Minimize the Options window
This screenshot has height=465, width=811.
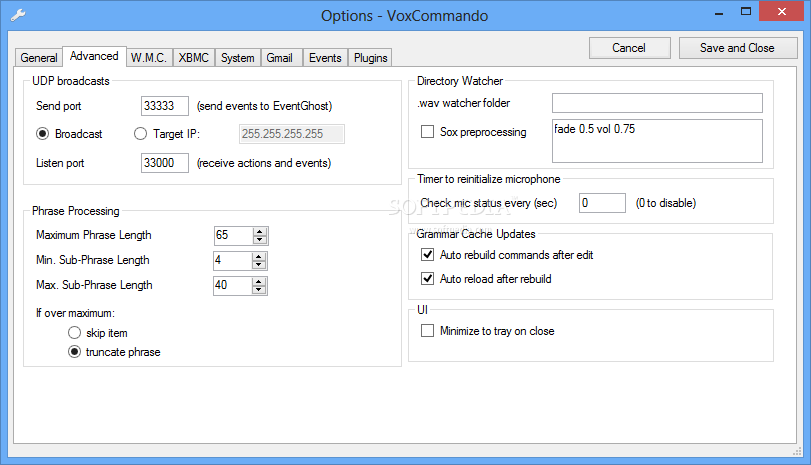coord(719,12)
